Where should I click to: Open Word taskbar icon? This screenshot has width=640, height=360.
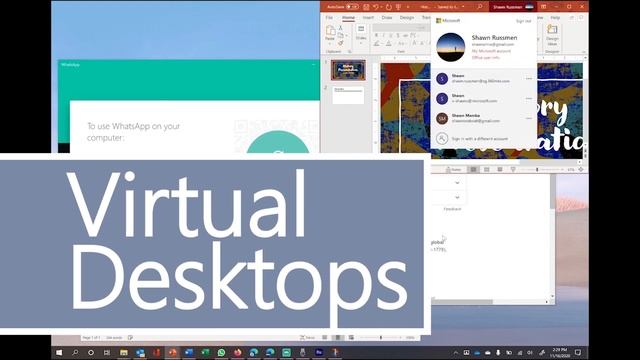[189, 352]
